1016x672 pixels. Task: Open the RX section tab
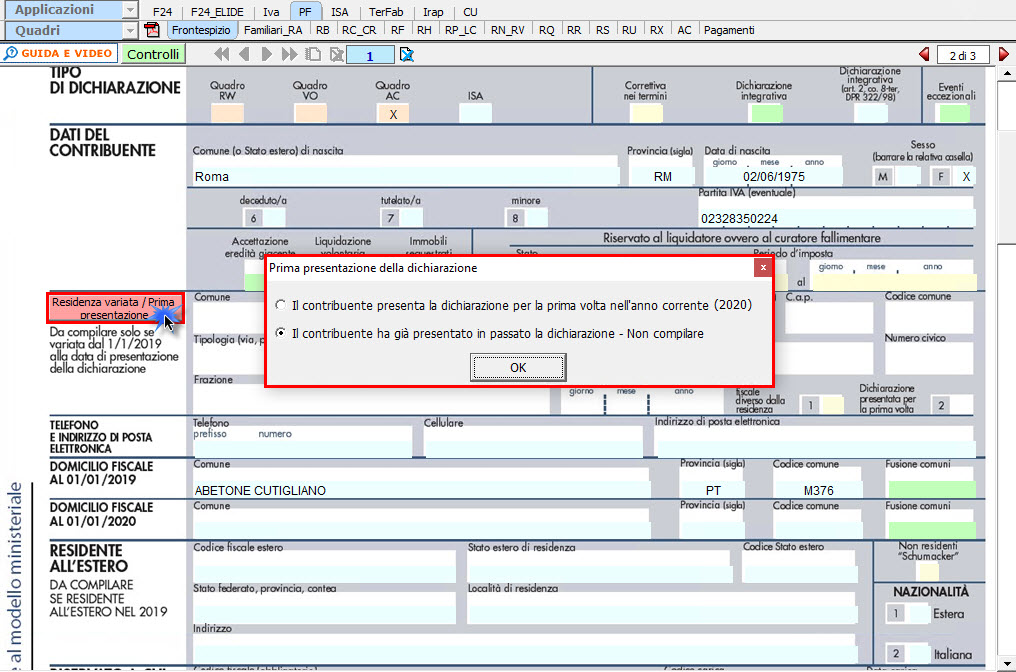(x=656, y=30)
